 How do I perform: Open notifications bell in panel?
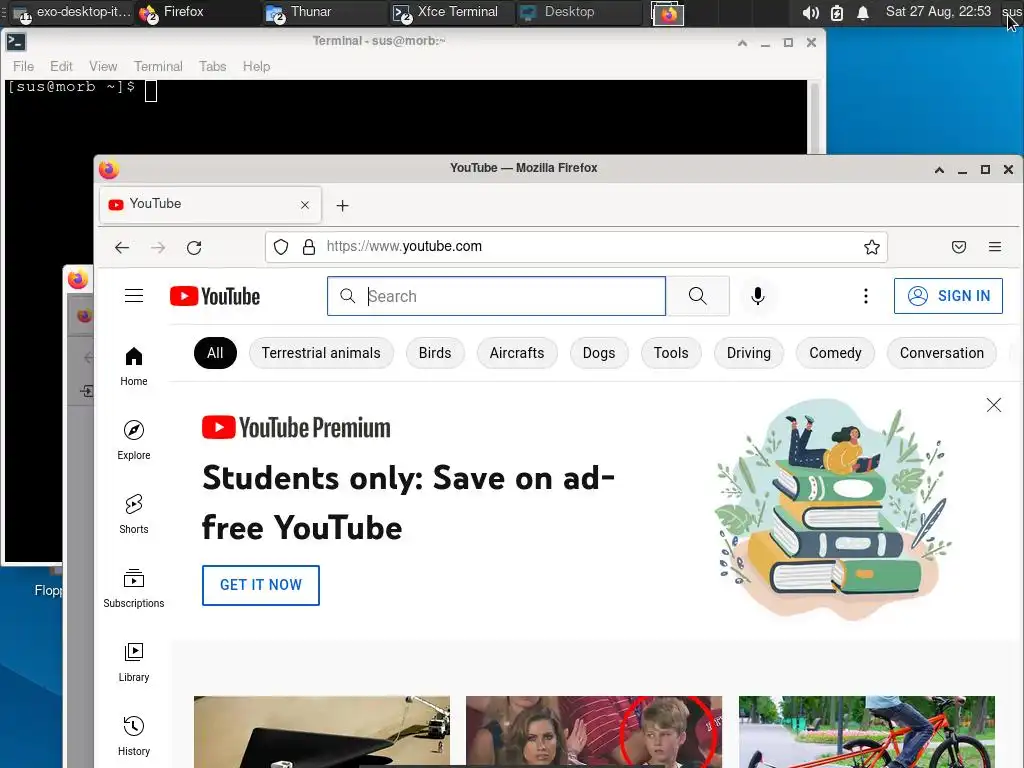[863, 12]
